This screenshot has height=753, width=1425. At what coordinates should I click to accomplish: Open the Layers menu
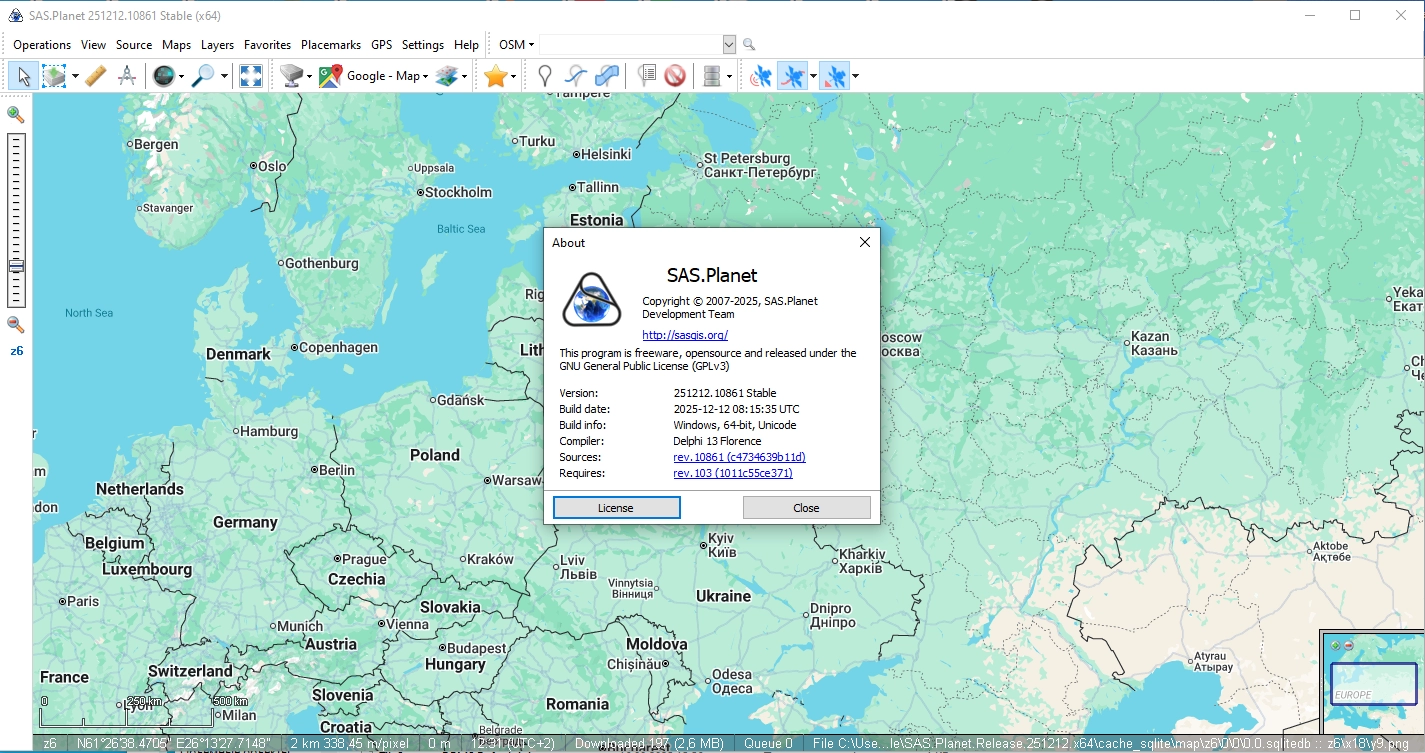[217, 45]
